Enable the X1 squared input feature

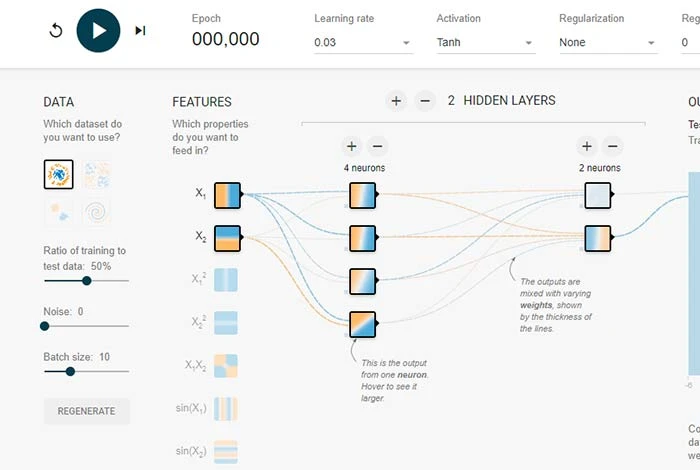pos(228,281)
